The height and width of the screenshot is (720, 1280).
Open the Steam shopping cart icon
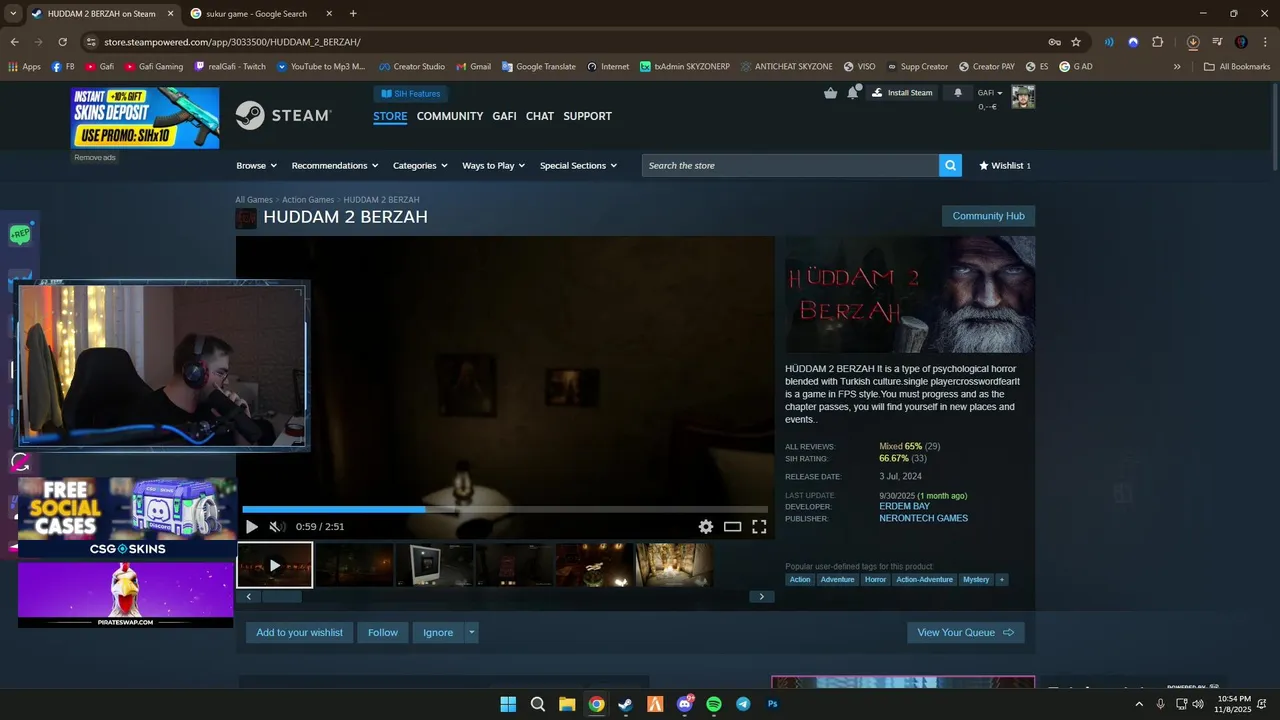point(830,93)
